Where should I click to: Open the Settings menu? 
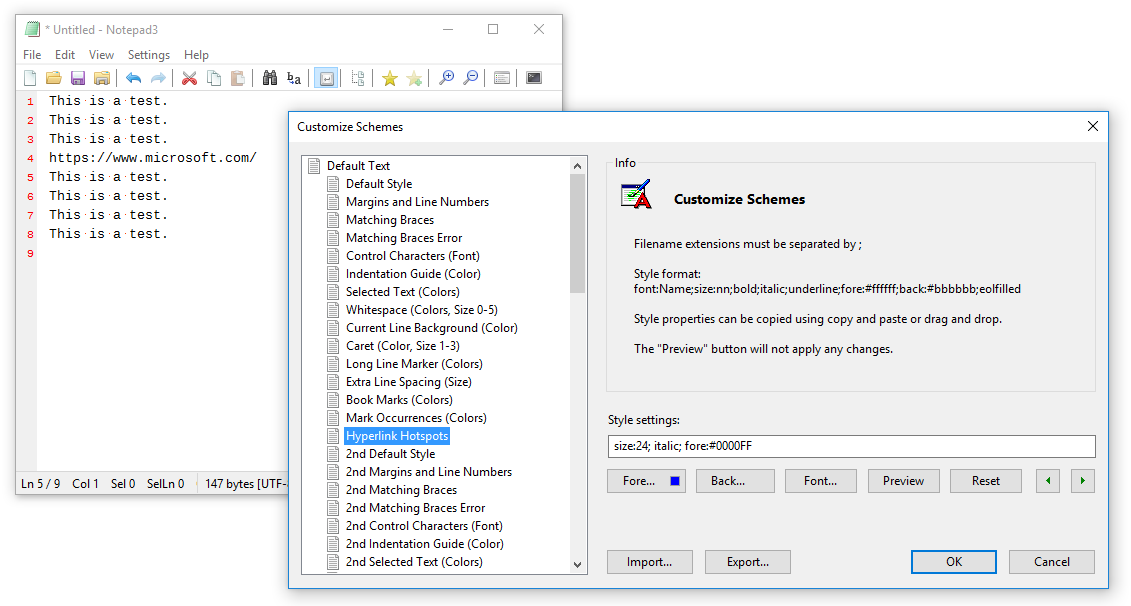148,54
